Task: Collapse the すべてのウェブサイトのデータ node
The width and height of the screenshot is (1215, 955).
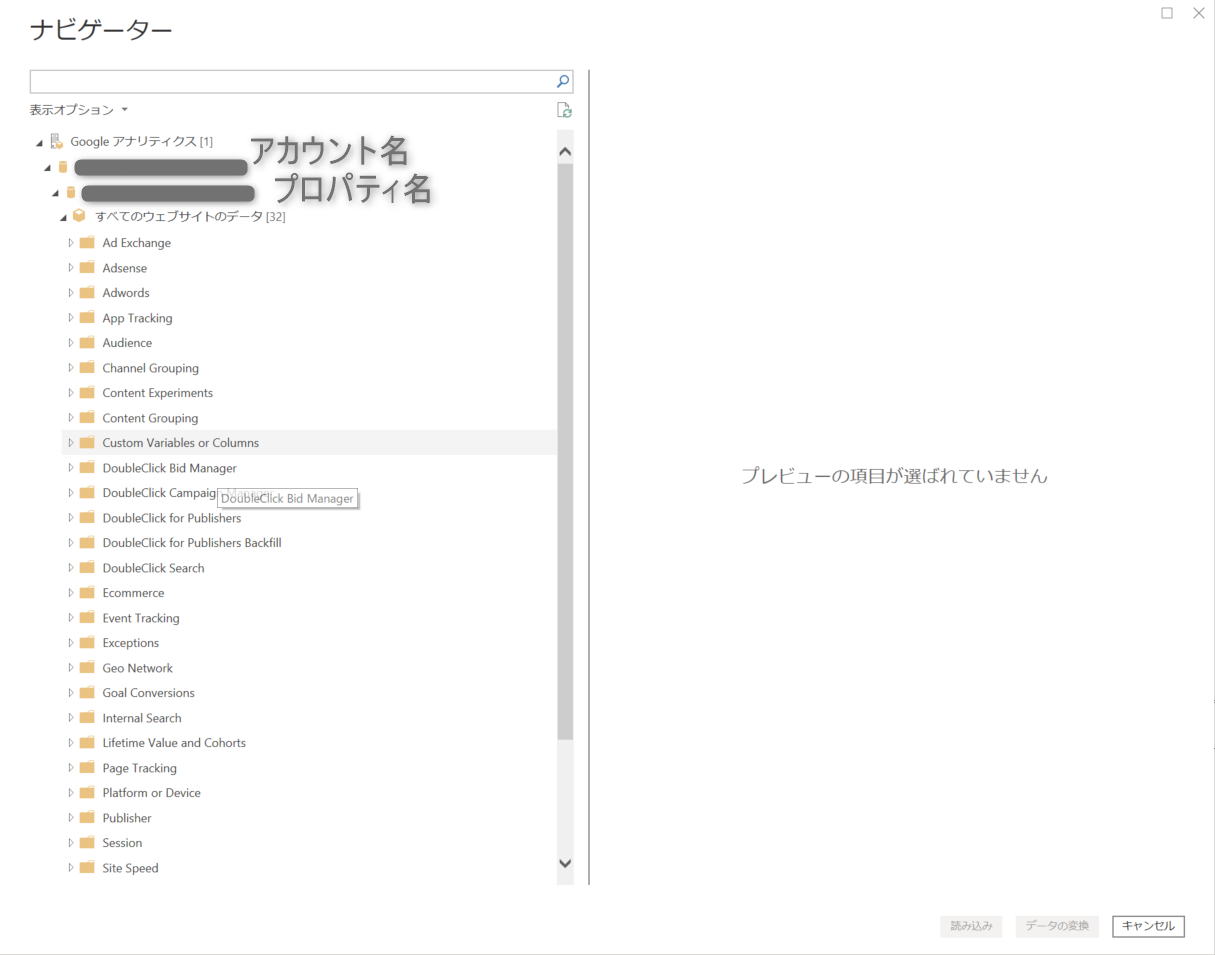Action: [64, 217]
